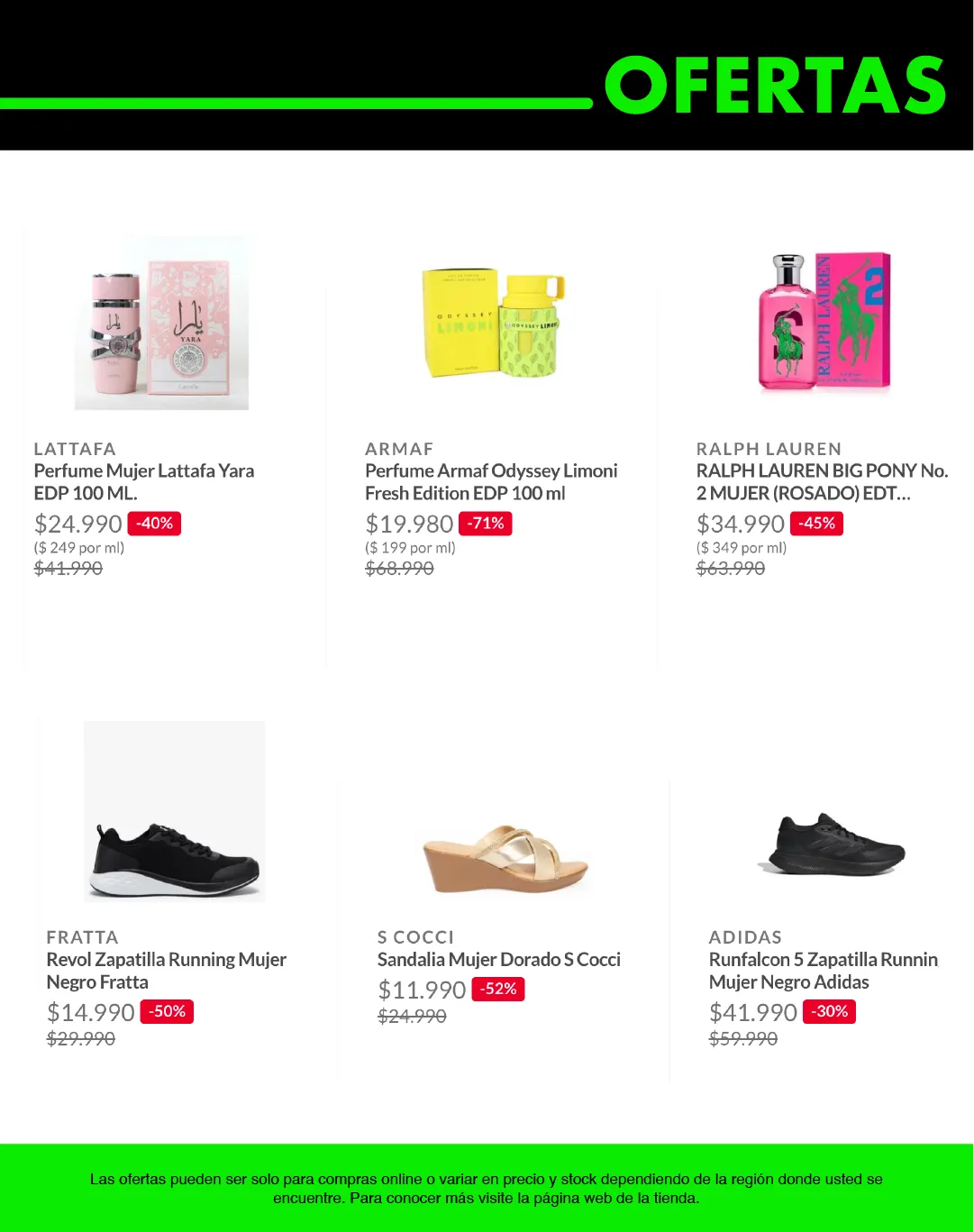Viewport: 974px width, 1232px height.
Task: Click the -52% discount badge on sandal
Action: click(498, 990)
